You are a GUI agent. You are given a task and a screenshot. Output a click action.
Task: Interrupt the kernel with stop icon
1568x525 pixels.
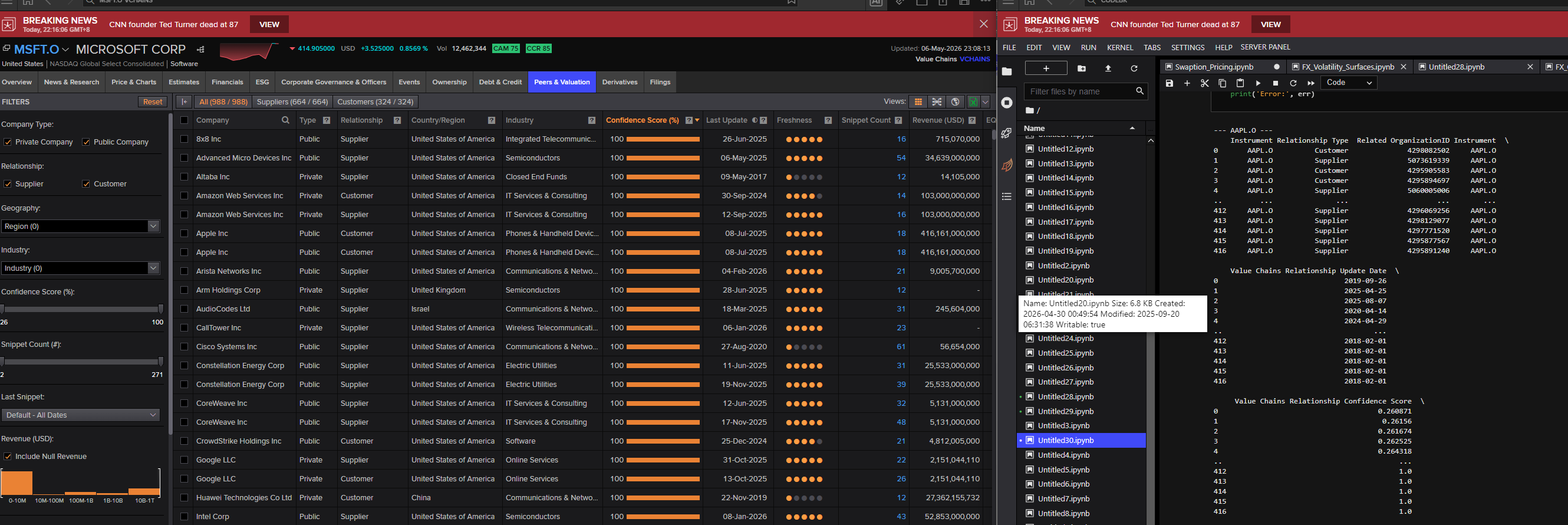tap(1276, 83)
